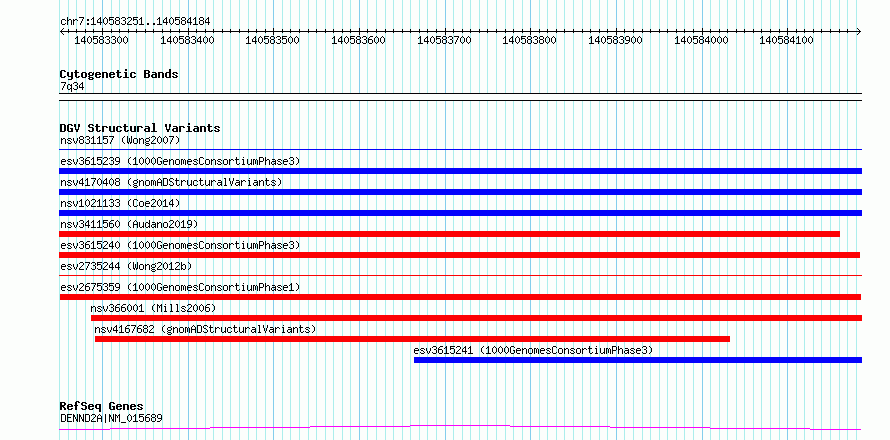Select the nsv366001 red variant bar
The width and height of the screenshot is (890, 440).
click(476, 318)
